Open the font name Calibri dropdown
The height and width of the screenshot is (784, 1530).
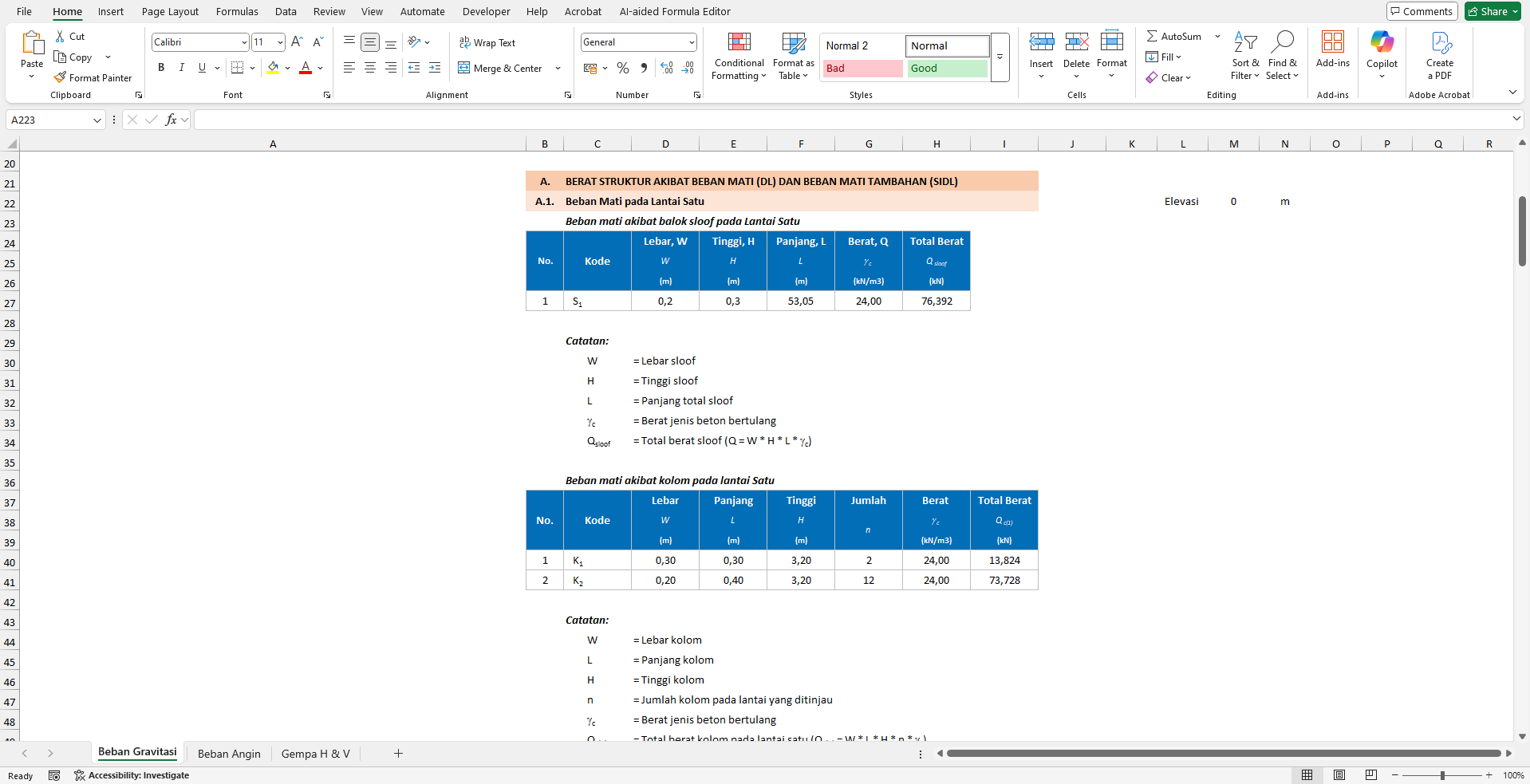[x=244, y=42]
